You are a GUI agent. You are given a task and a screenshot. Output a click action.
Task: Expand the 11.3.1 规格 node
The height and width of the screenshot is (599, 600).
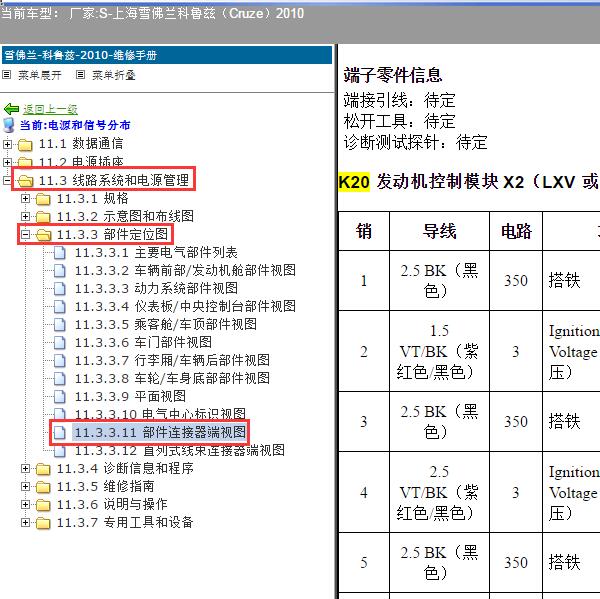(25, 198)
